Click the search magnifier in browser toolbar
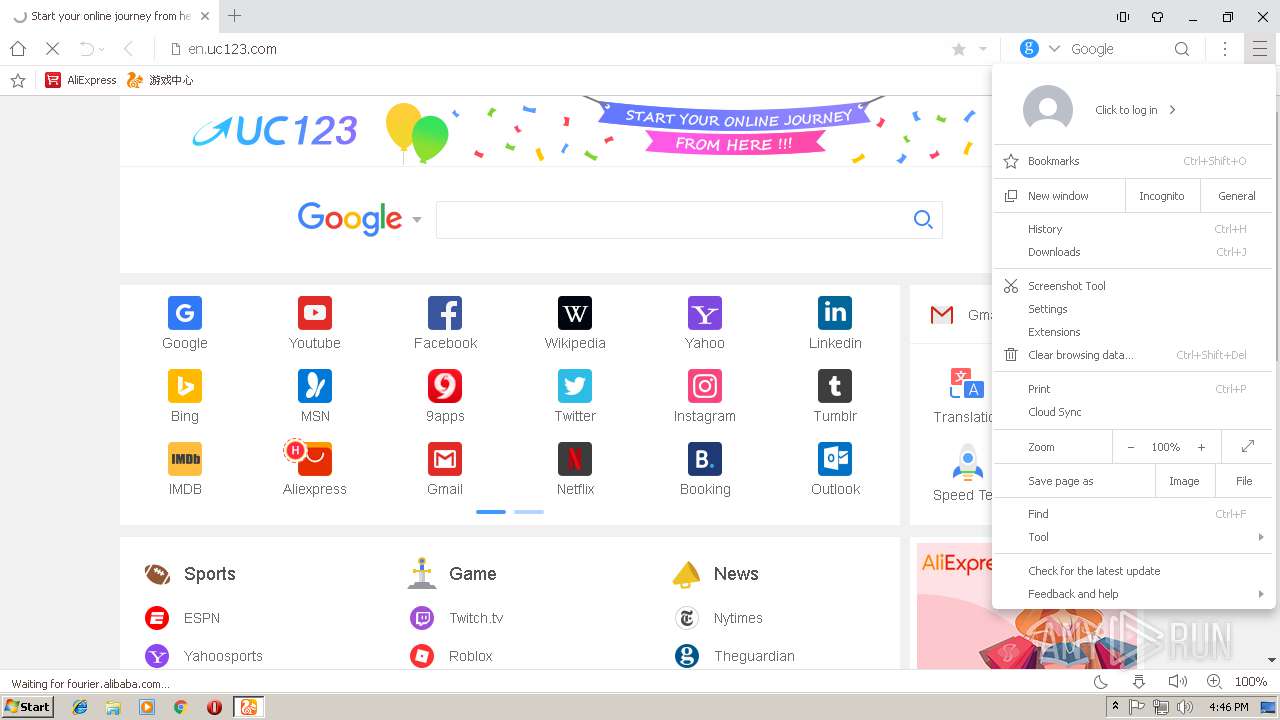The image size is (1280, 720). click(1182, 49)
